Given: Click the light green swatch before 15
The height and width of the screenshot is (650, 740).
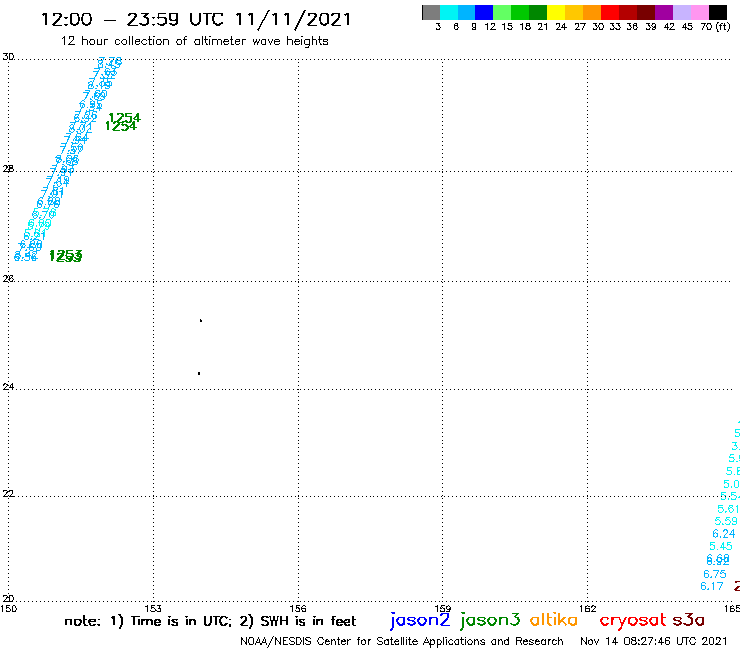Looking at the screenshot, I should (x=502, y=12).
